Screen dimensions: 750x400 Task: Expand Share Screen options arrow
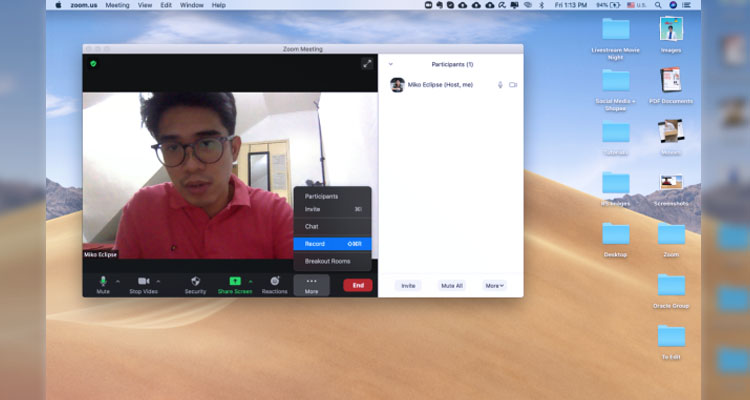click(x=250, y=281)
